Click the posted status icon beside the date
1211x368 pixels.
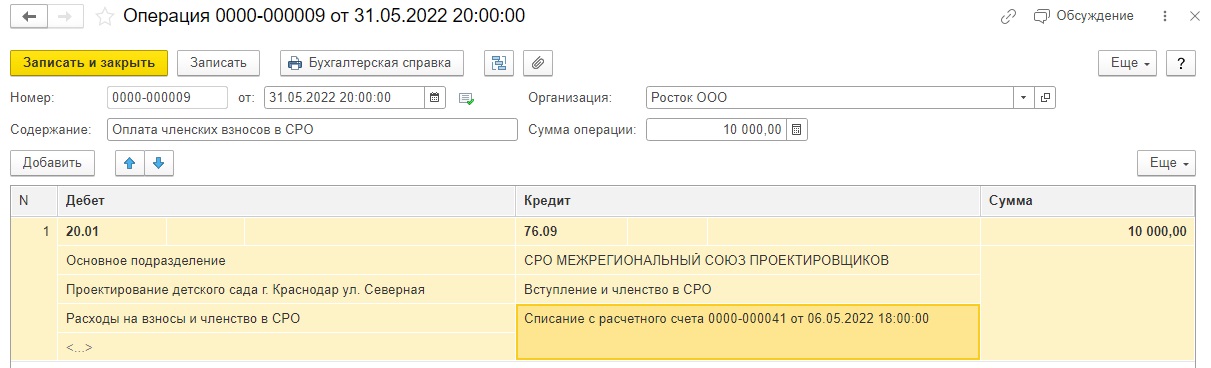coord(465,98)
